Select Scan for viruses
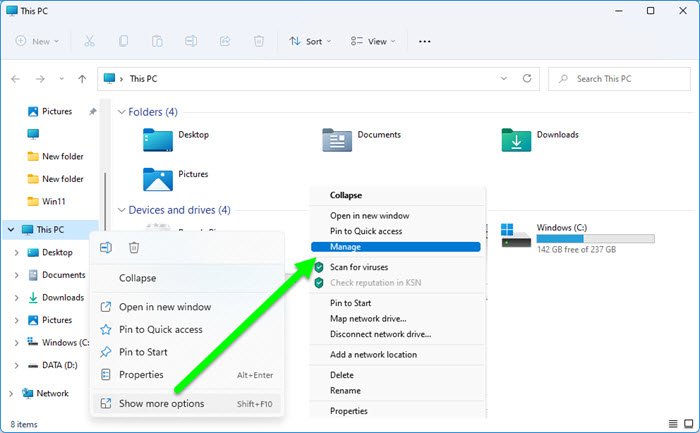This screenshot has height=433, width=700. tap(359, 267)
